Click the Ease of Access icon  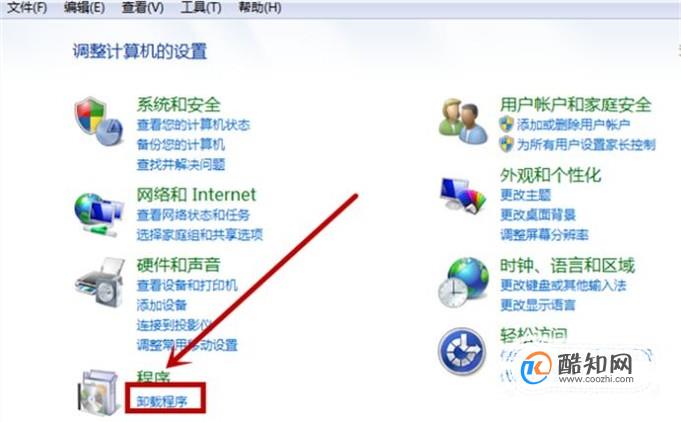462,351
